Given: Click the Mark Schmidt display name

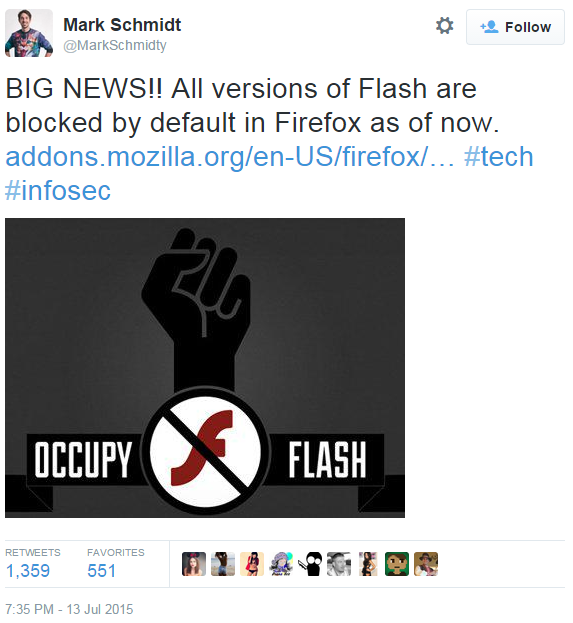Looking at the screenshot, I should click(122, 25).
